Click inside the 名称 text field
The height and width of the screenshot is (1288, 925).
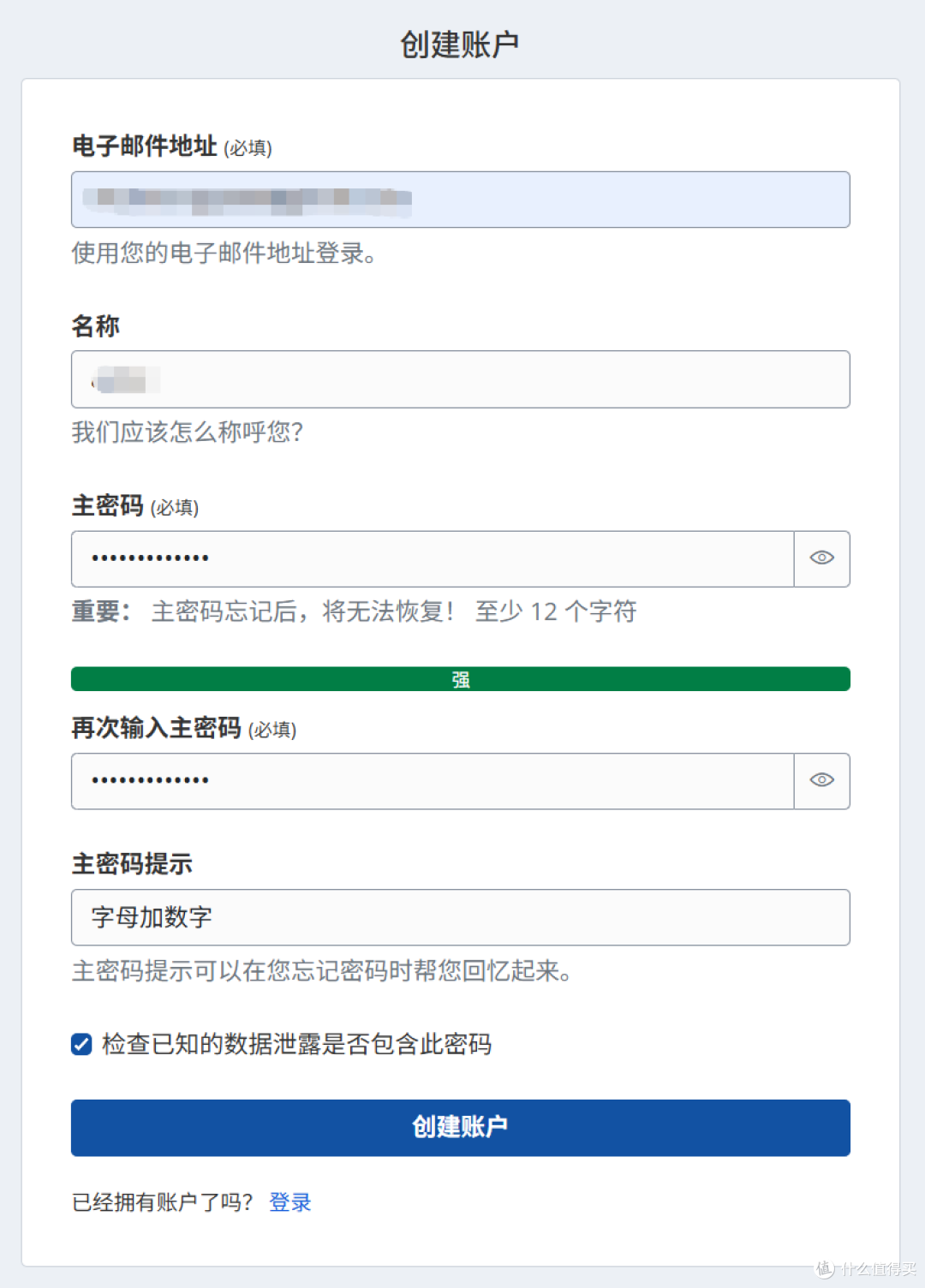(x=461, y=379)
